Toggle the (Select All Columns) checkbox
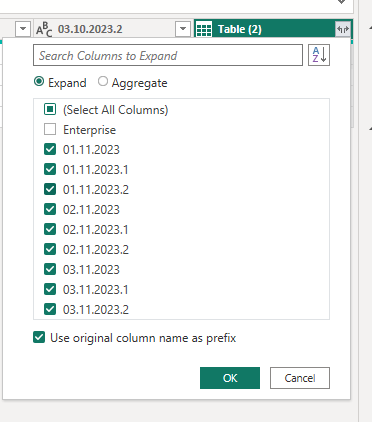This screenshot has width=372, height=422. [50, 109]
